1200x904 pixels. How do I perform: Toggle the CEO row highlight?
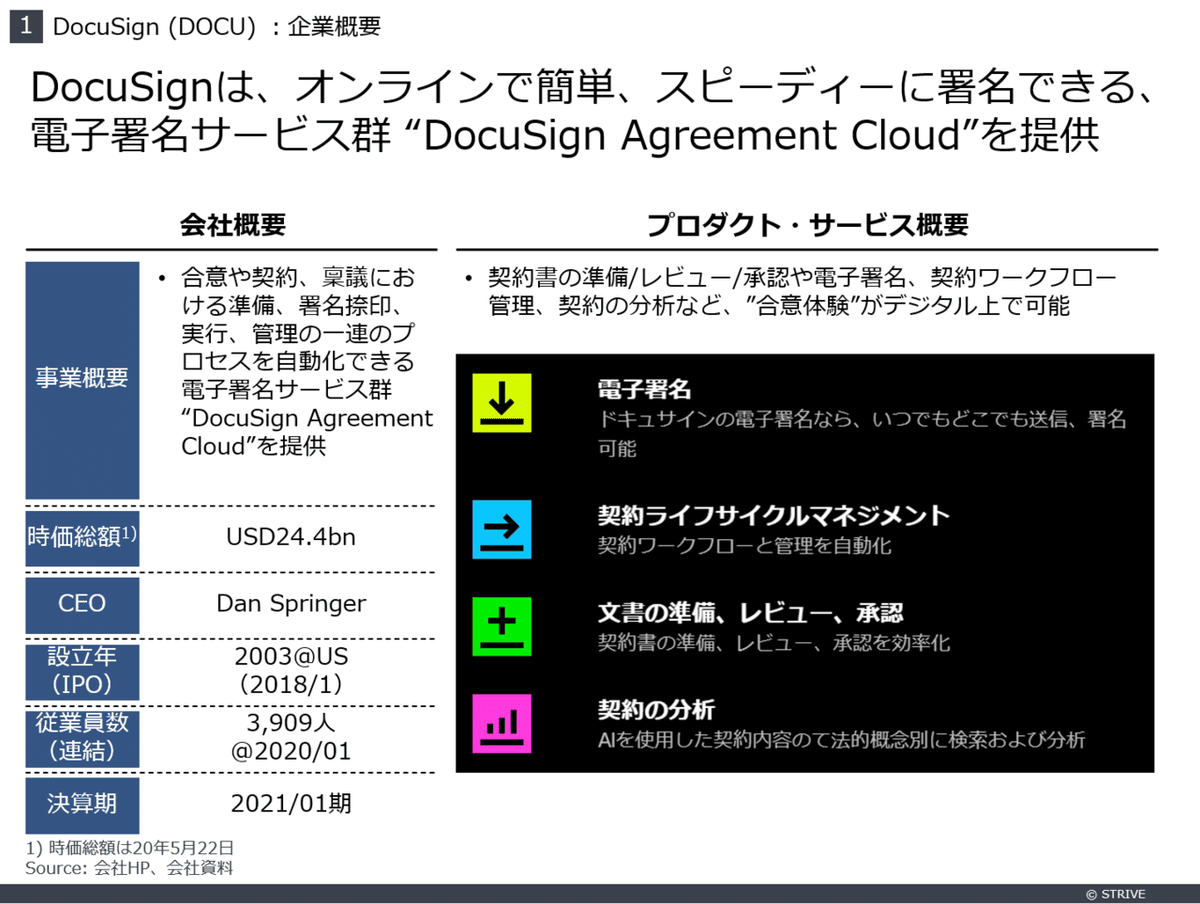[x=81, y=604]
